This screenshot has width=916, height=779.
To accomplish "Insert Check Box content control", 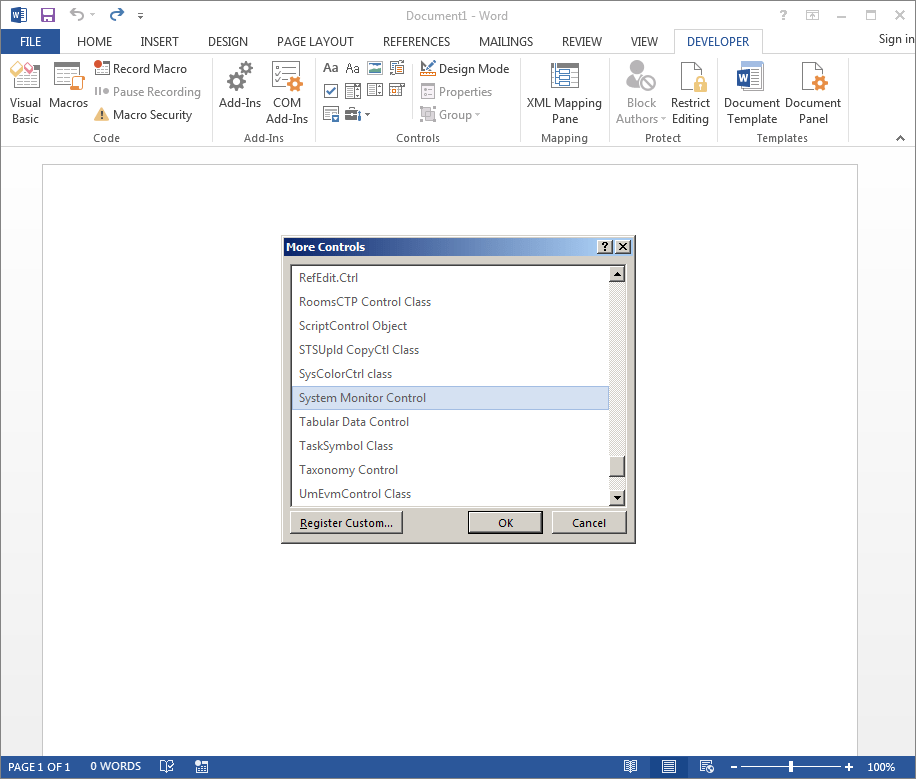I will tap(331, 91).
